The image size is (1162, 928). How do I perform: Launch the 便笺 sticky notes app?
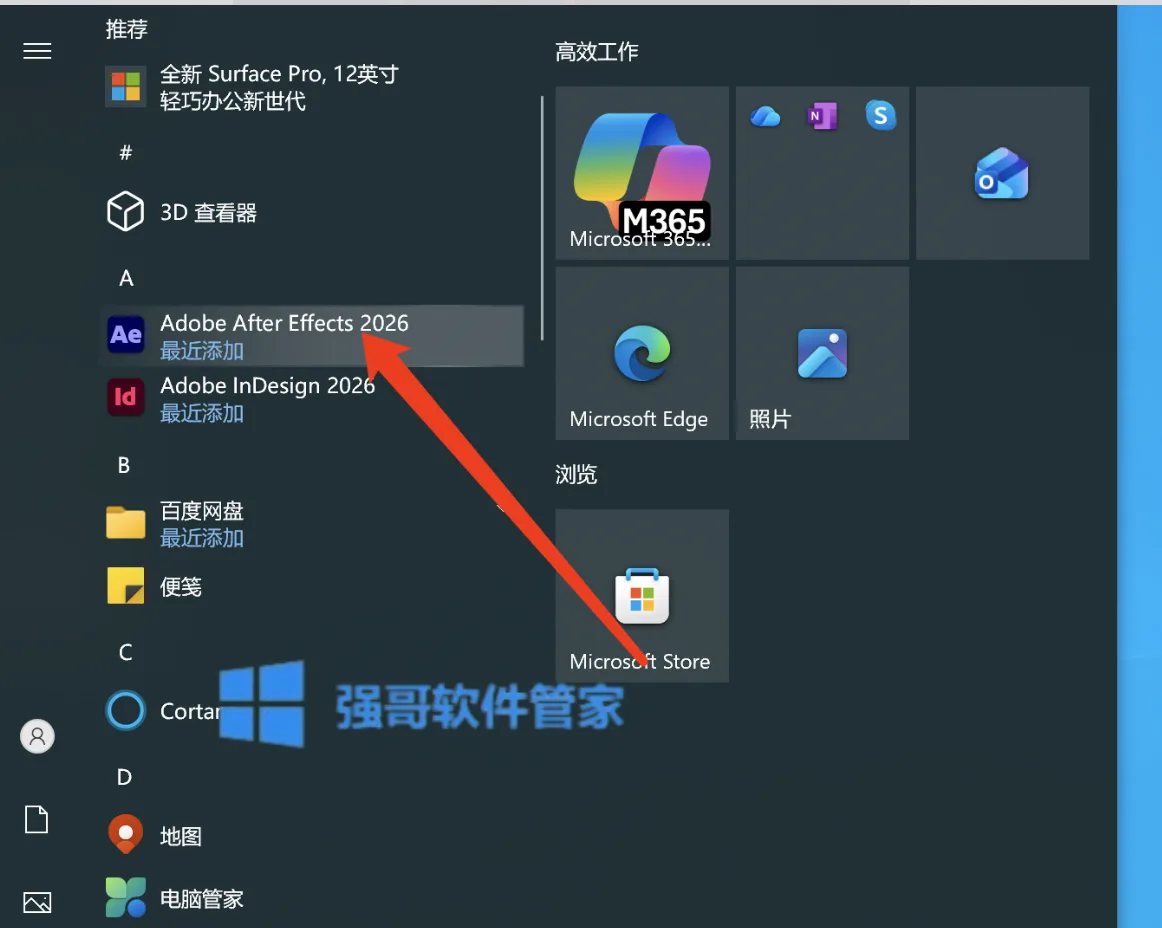tap(311, 586)
